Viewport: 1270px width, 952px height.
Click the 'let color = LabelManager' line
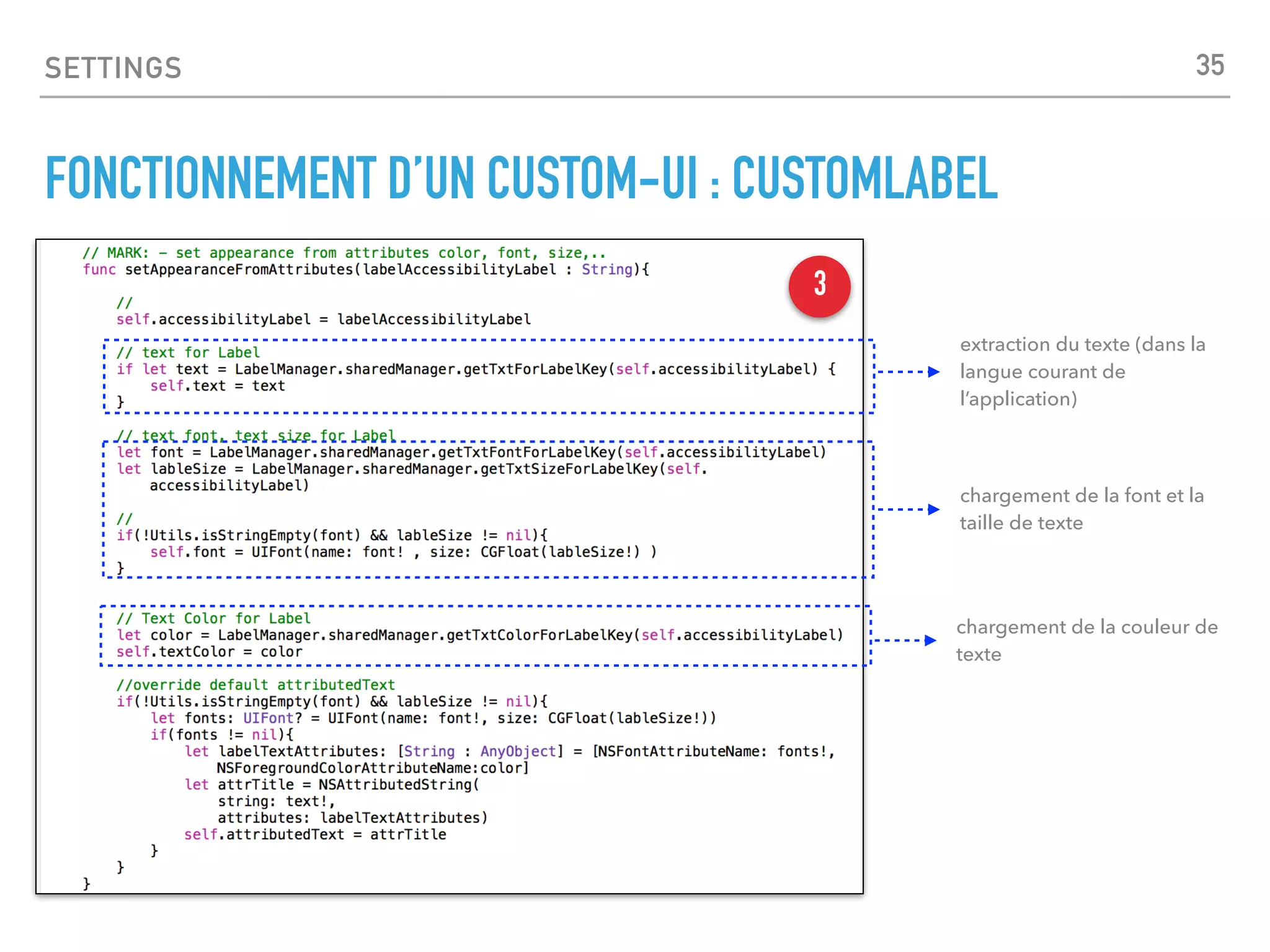point(480,635)
